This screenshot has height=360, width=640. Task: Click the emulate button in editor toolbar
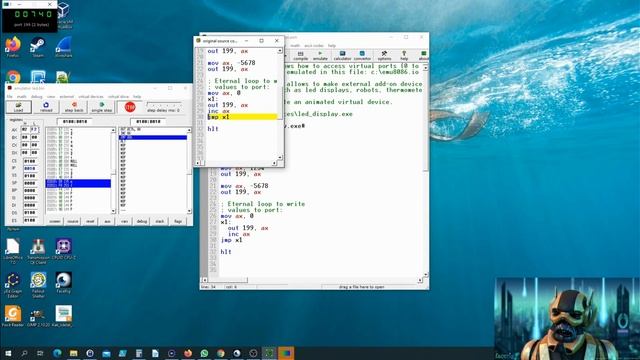(x=320, y=56)
